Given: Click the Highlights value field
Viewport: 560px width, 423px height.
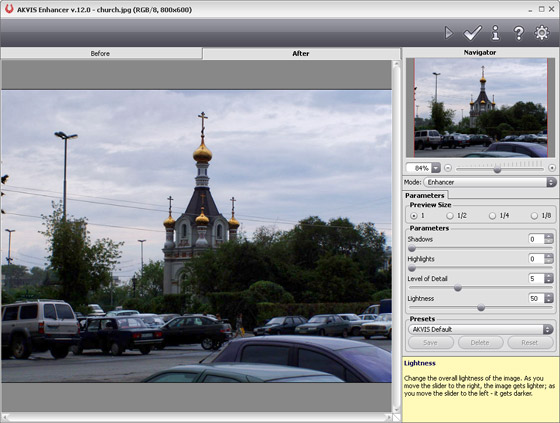Looking at the screenshot, I should (x=536, y=259).
